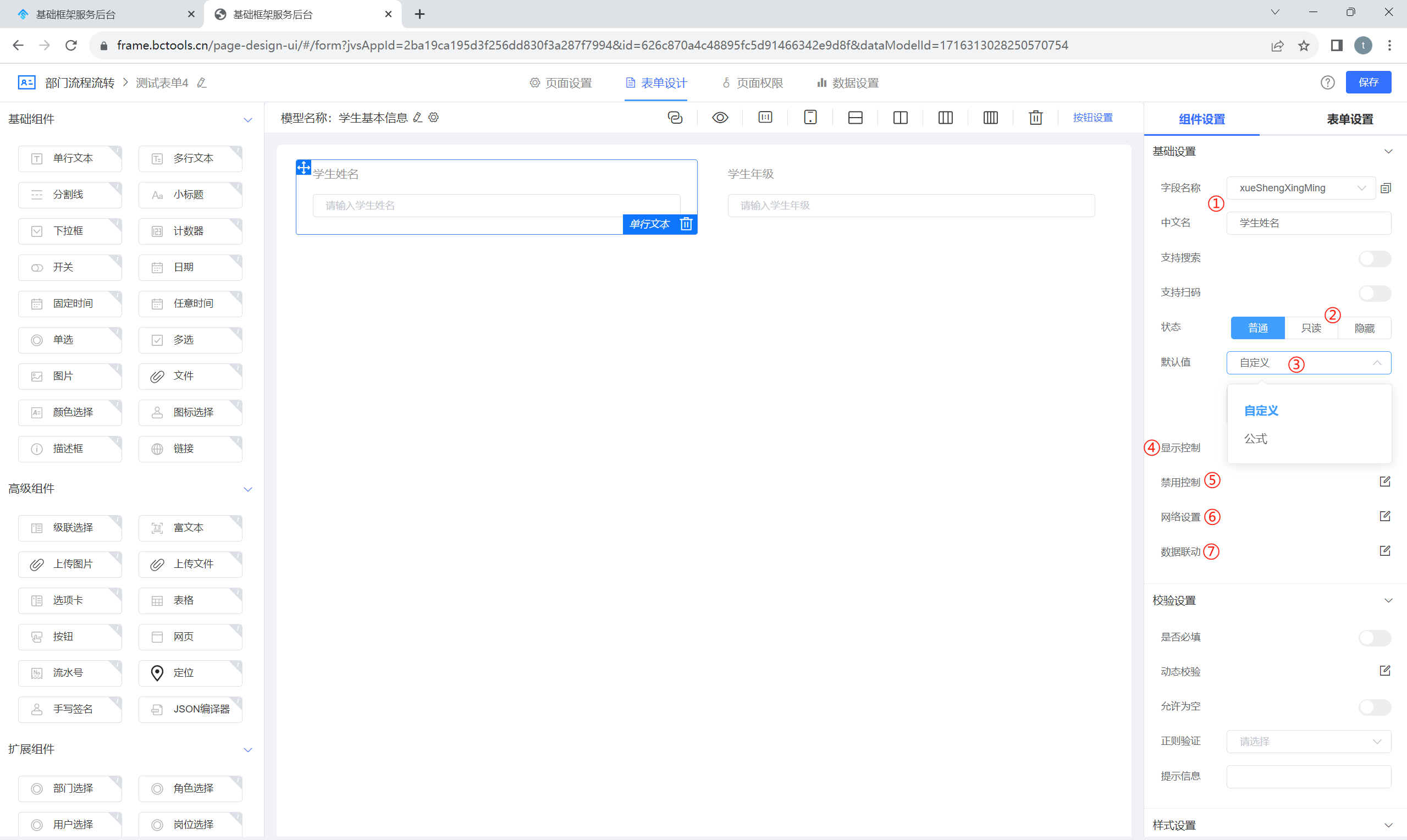Click the 学生年级 input field

(x=911, y=206)
